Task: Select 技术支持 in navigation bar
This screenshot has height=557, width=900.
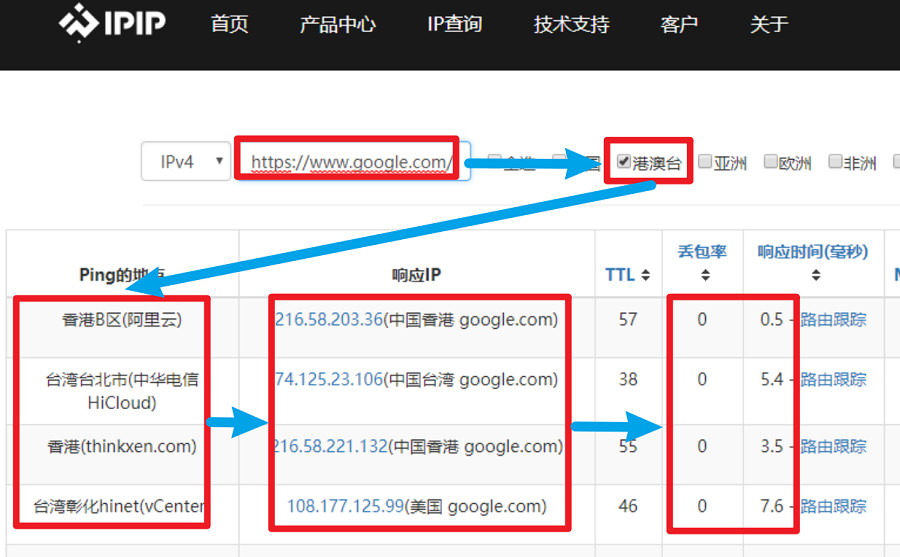Action: coord(571,25)
